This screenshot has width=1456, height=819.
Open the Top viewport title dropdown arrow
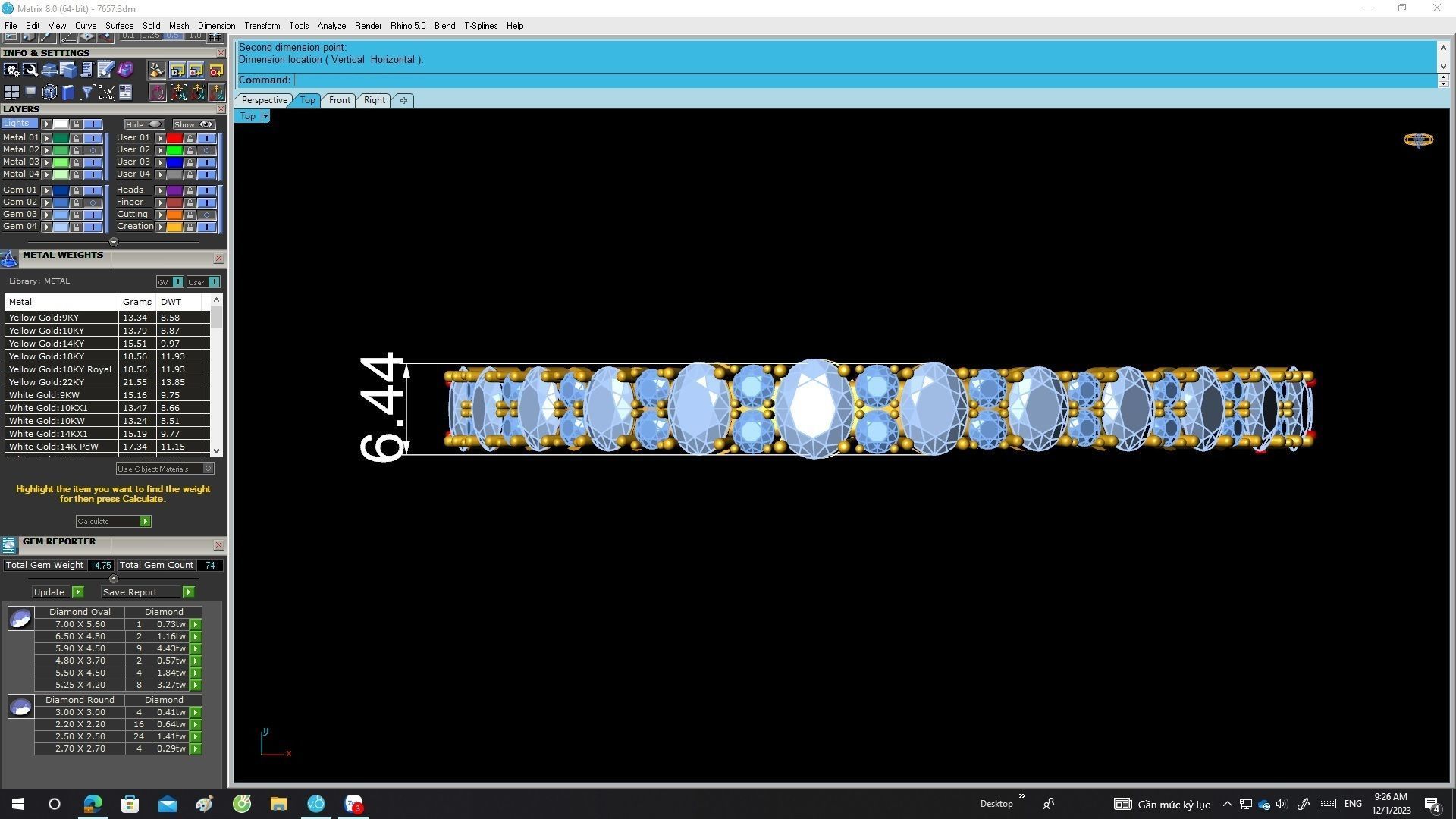click(265, 116)
